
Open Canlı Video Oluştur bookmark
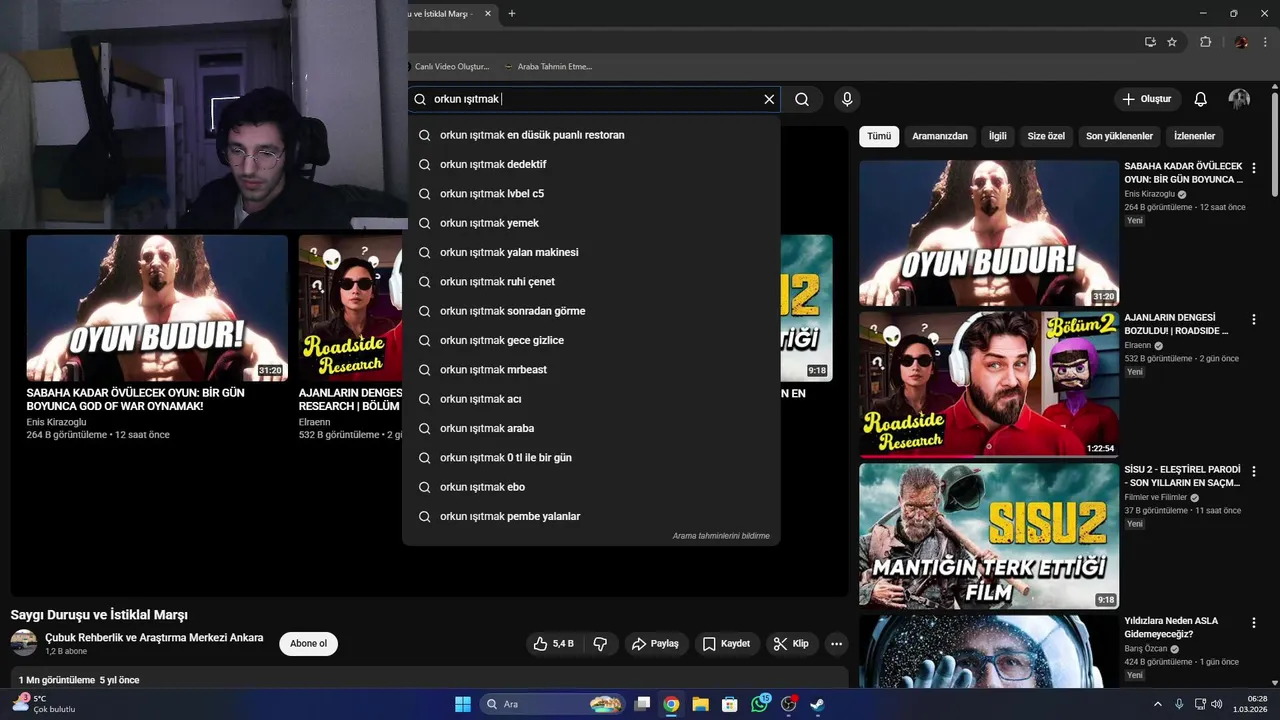pos(449,67)
